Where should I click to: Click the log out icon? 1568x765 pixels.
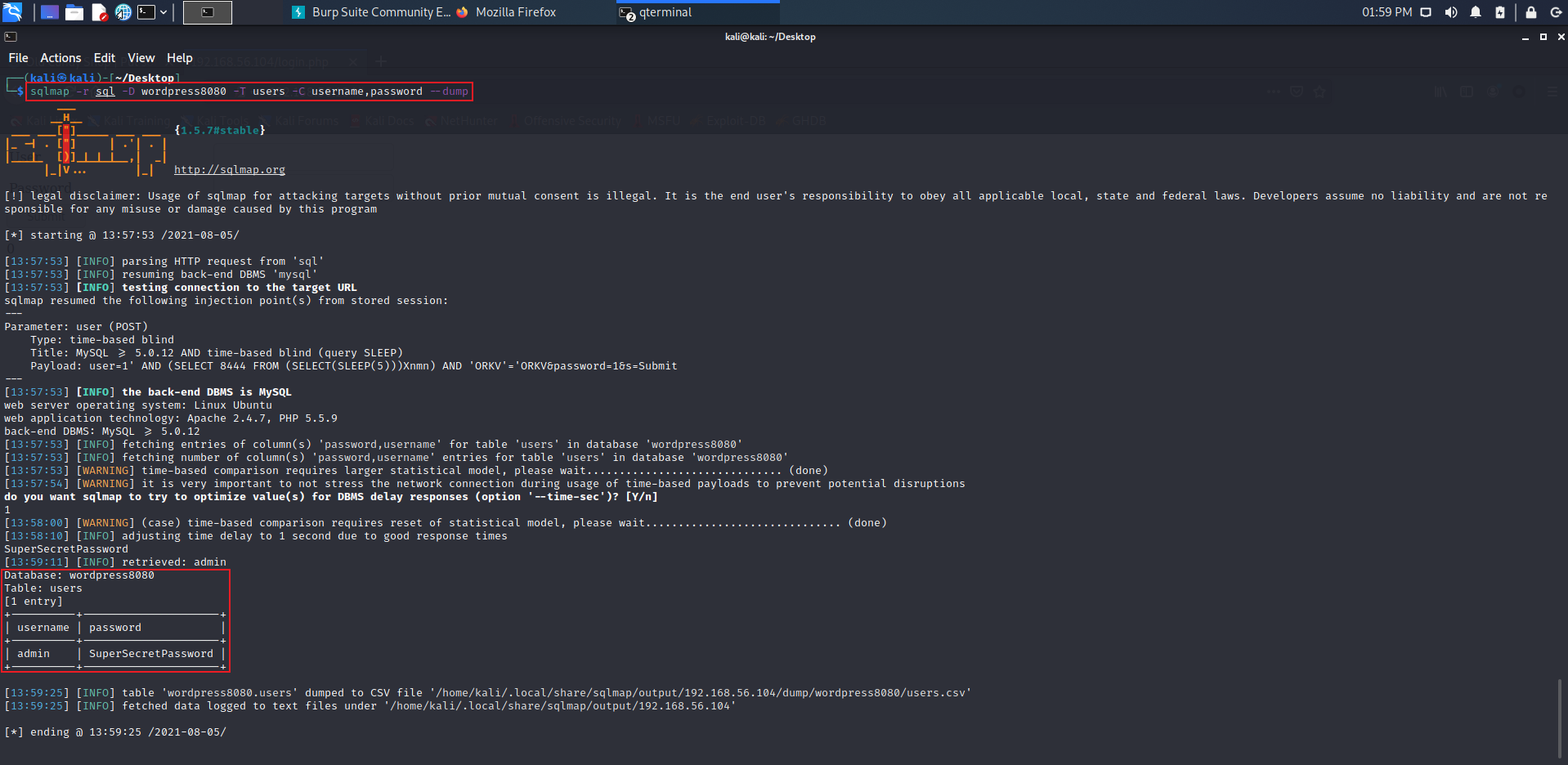click(x=1556, y=12)
